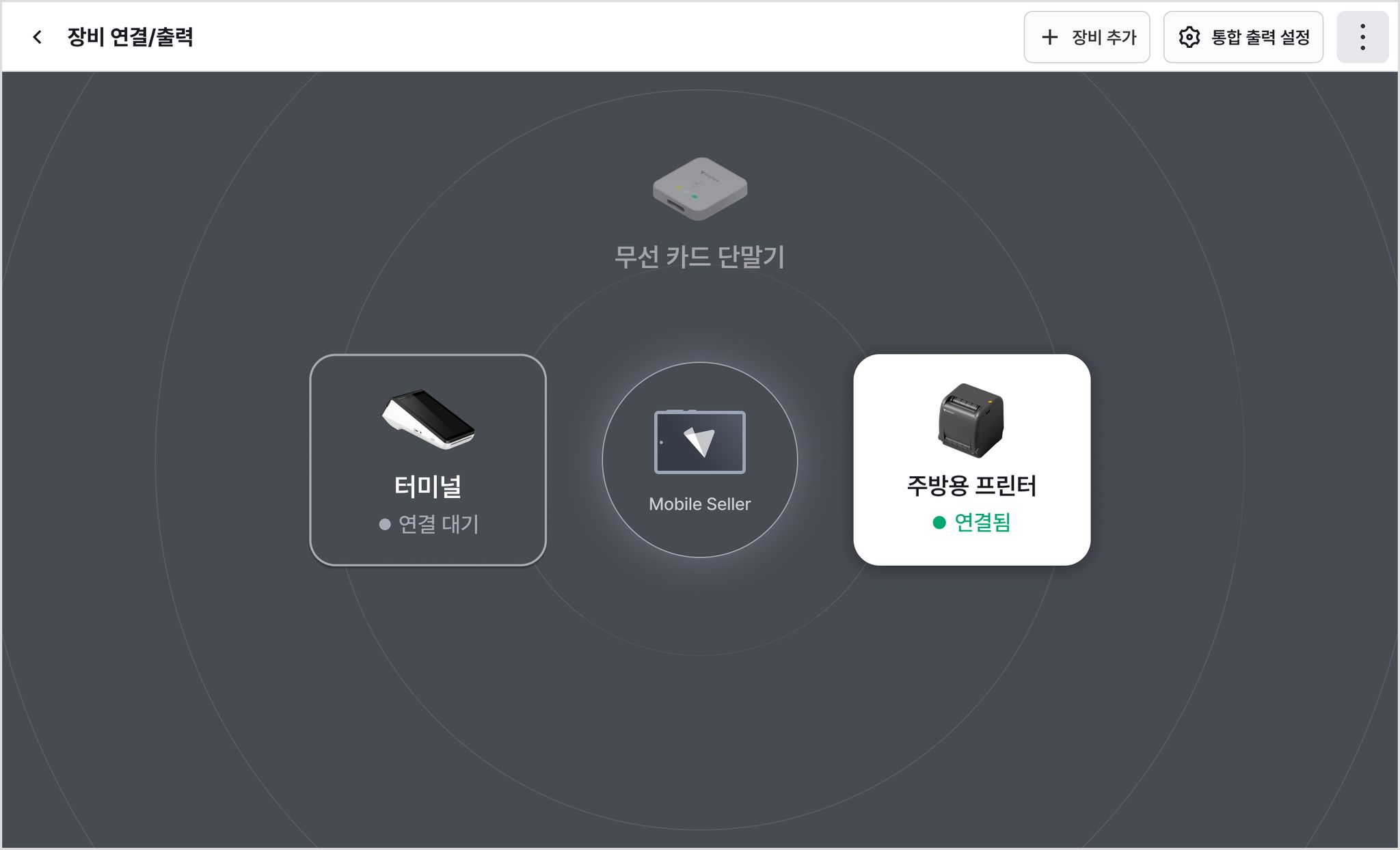This screenshot has width=1400, height=850.
Task: Click the grey dot beside 연결 대기
Action: pyautogui.click(x=385, y=524)
